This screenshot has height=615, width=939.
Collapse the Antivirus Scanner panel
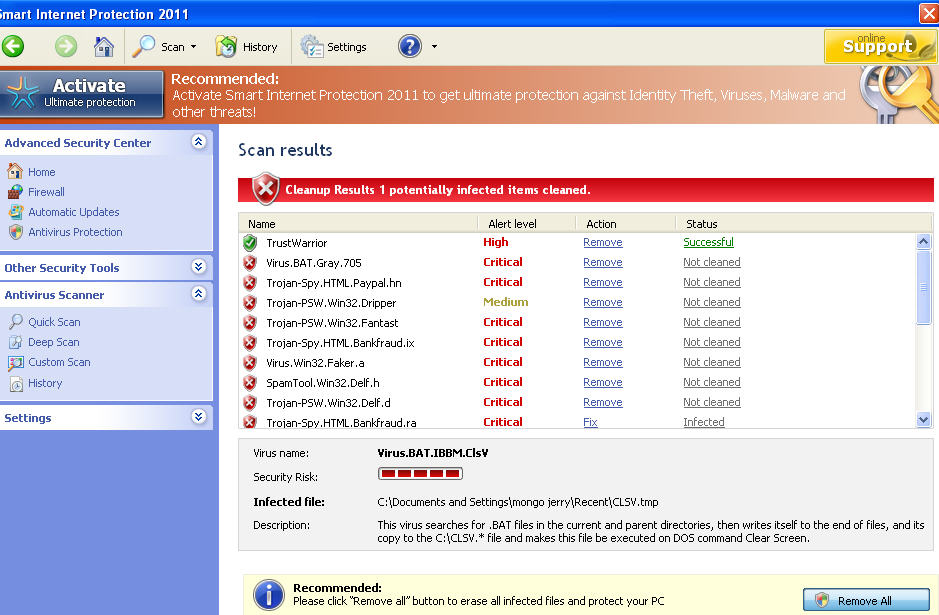tap(199, 293)
